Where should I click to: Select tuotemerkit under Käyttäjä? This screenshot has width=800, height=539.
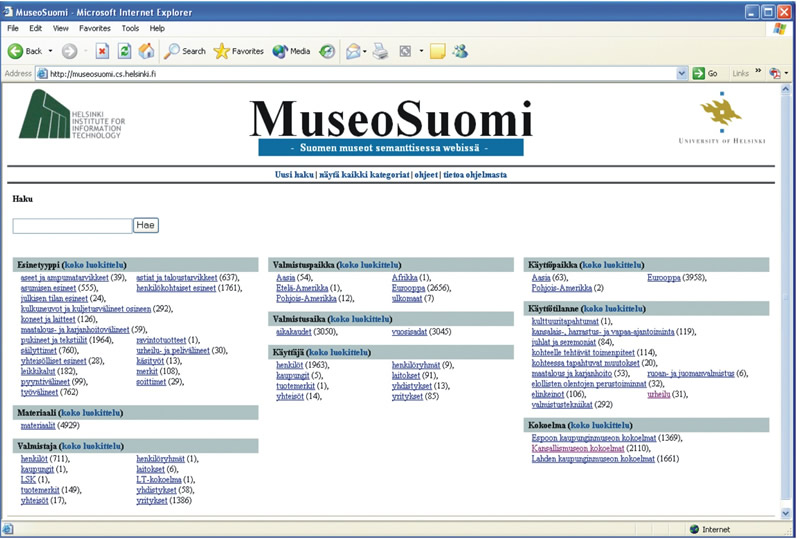click(295, 386)
